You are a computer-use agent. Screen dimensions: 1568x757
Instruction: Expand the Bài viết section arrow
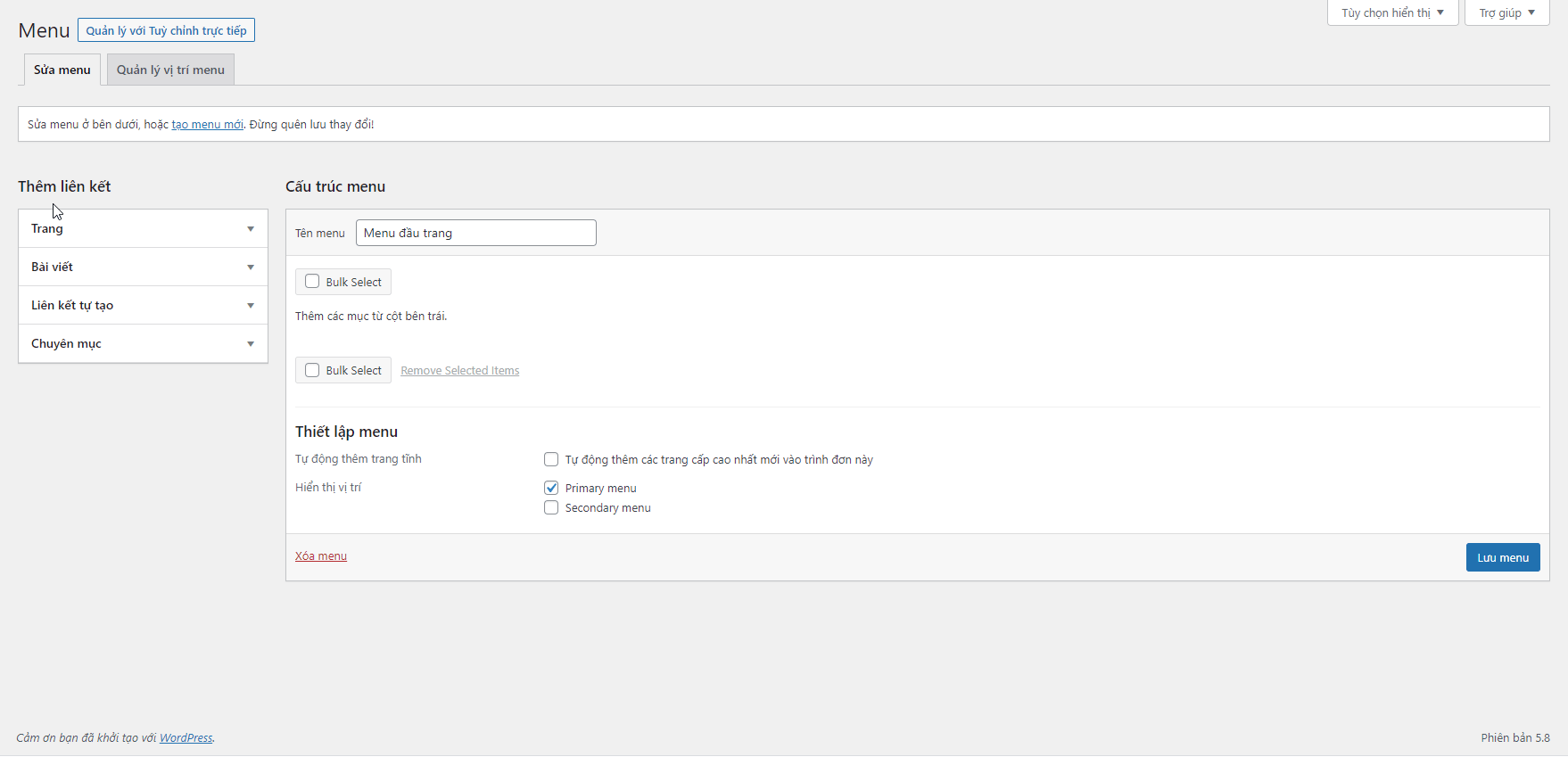coord(251,267)
